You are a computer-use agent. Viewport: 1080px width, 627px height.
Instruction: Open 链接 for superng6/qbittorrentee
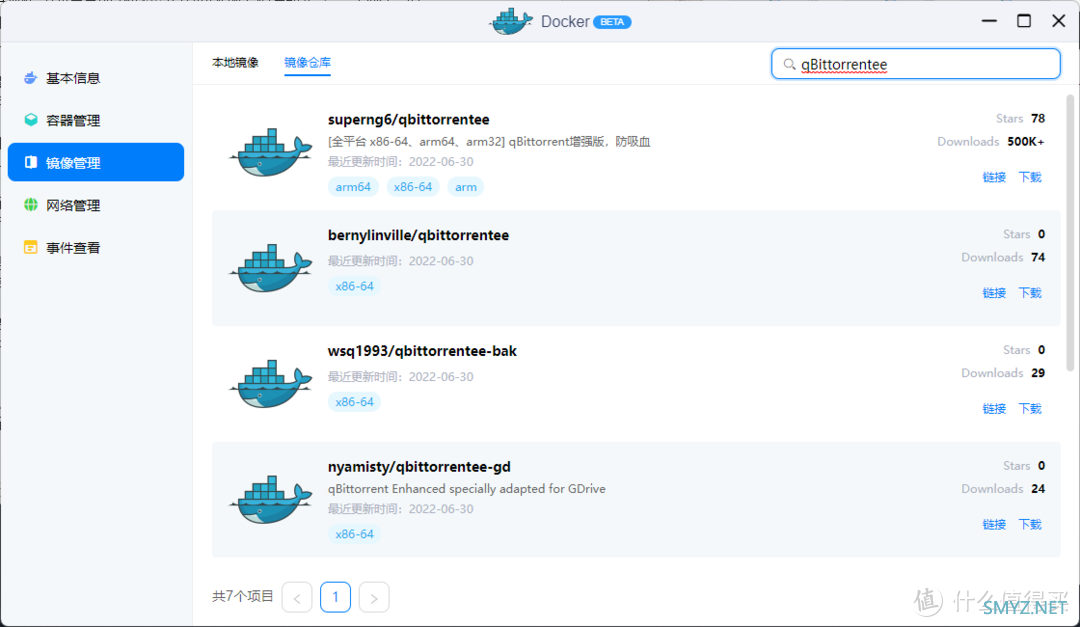coord(994,177)
